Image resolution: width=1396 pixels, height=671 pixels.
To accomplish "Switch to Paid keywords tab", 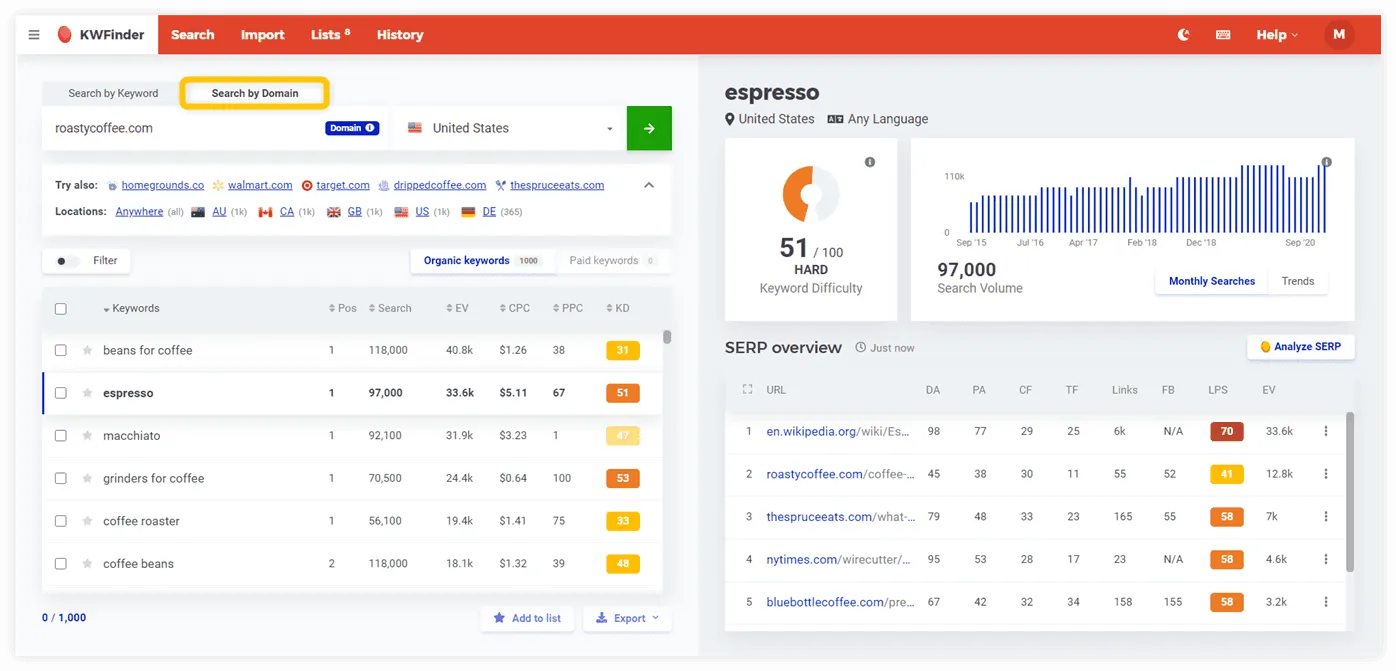I will 612,261.
